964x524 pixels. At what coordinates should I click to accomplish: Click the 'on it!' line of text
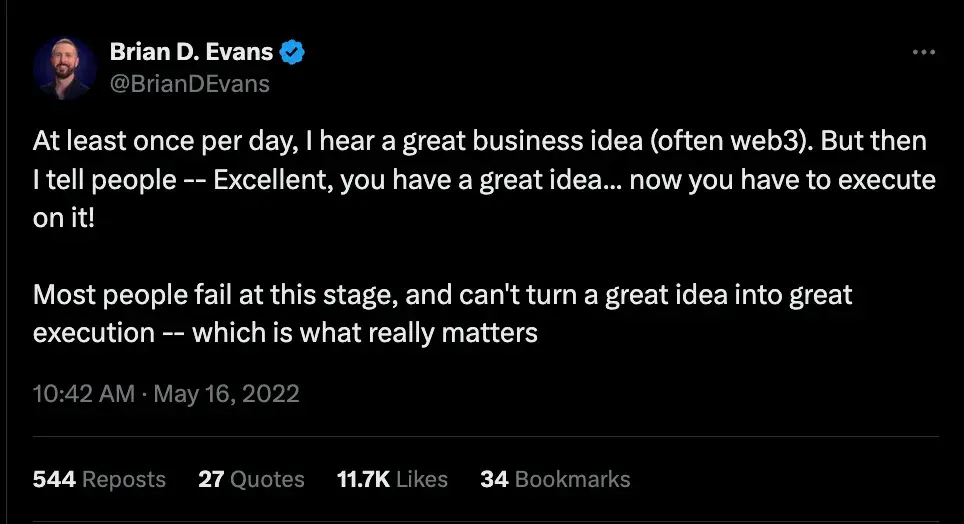(x=64, y=219)
